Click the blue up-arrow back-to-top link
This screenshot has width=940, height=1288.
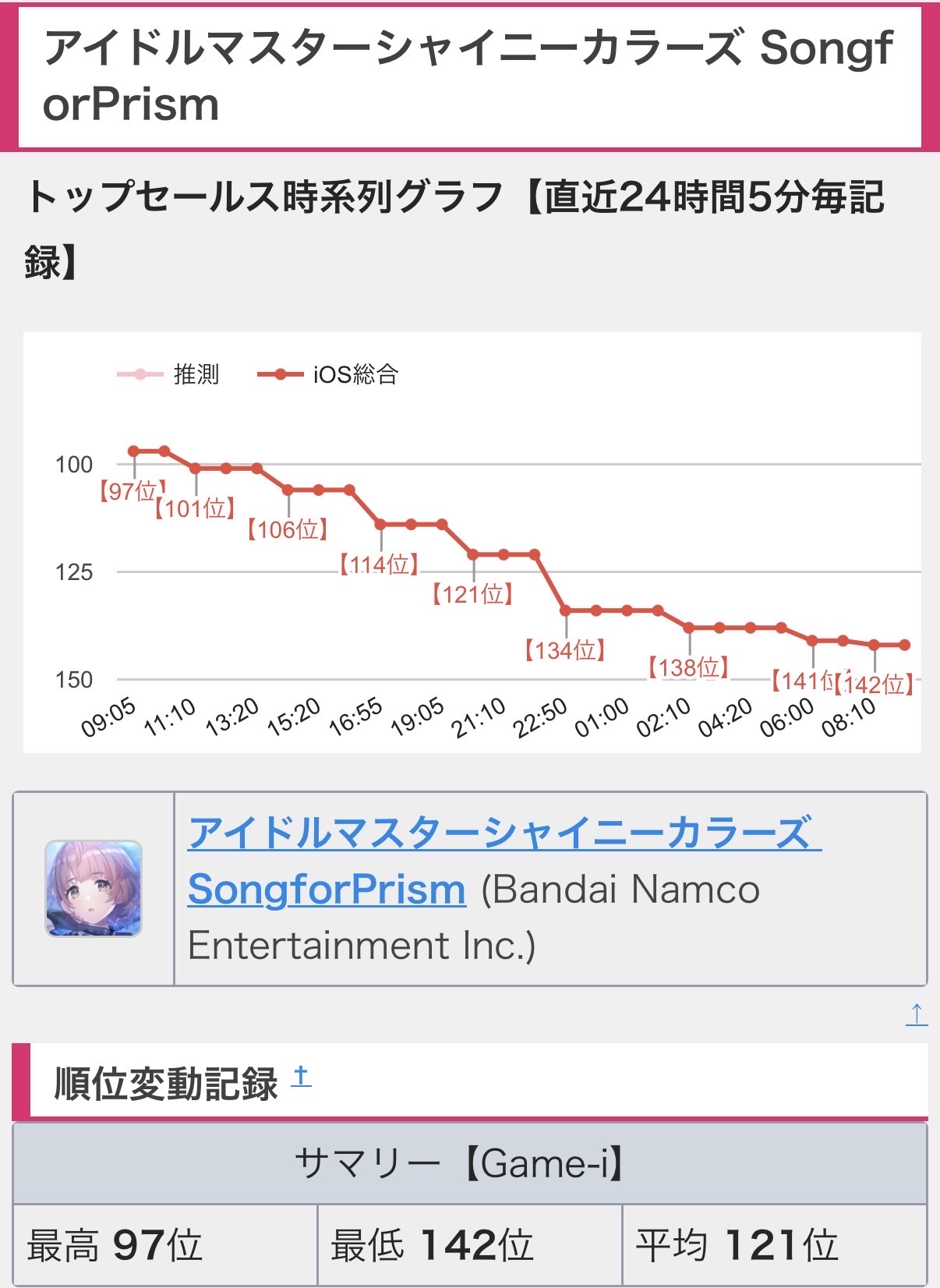pyautogui.click(x=917, y=1014)
